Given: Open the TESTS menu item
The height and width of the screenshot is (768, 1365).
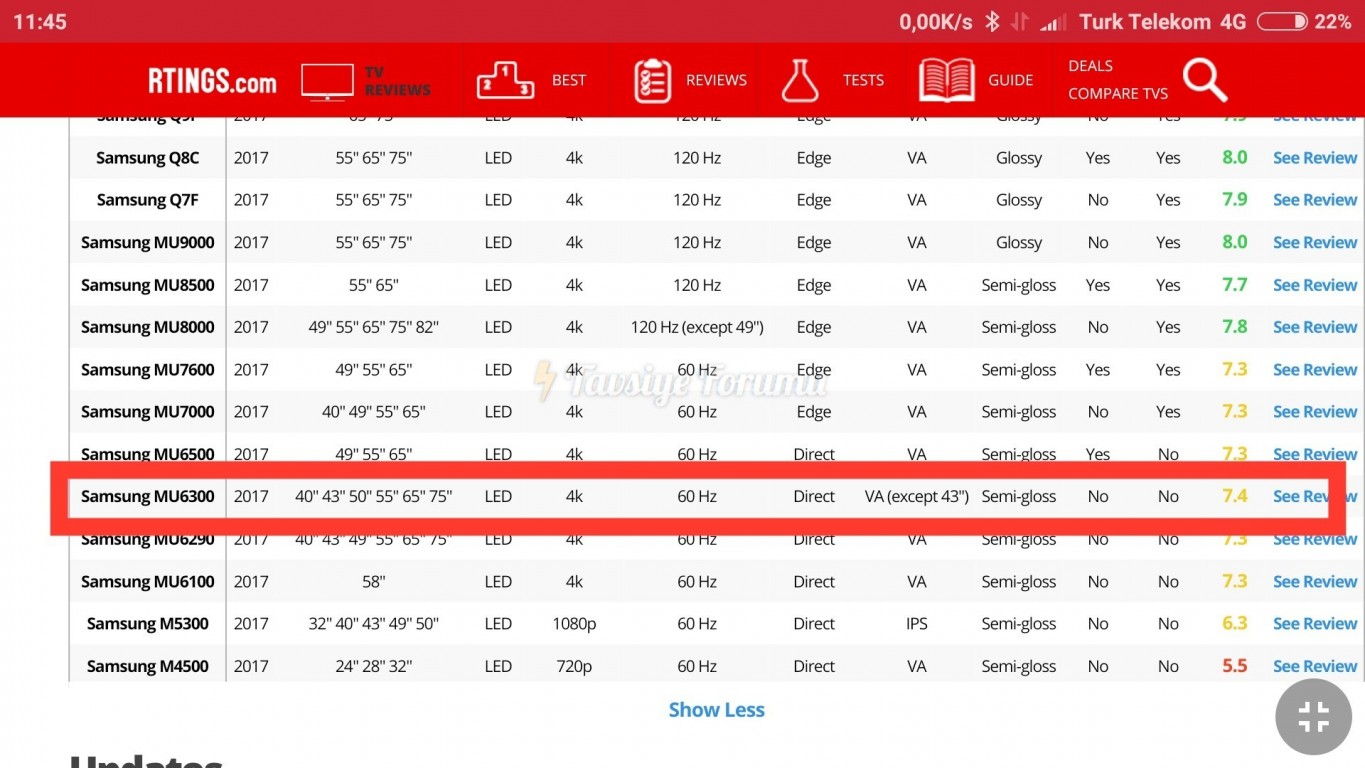Looking at the screenshot, I should 863,80.
